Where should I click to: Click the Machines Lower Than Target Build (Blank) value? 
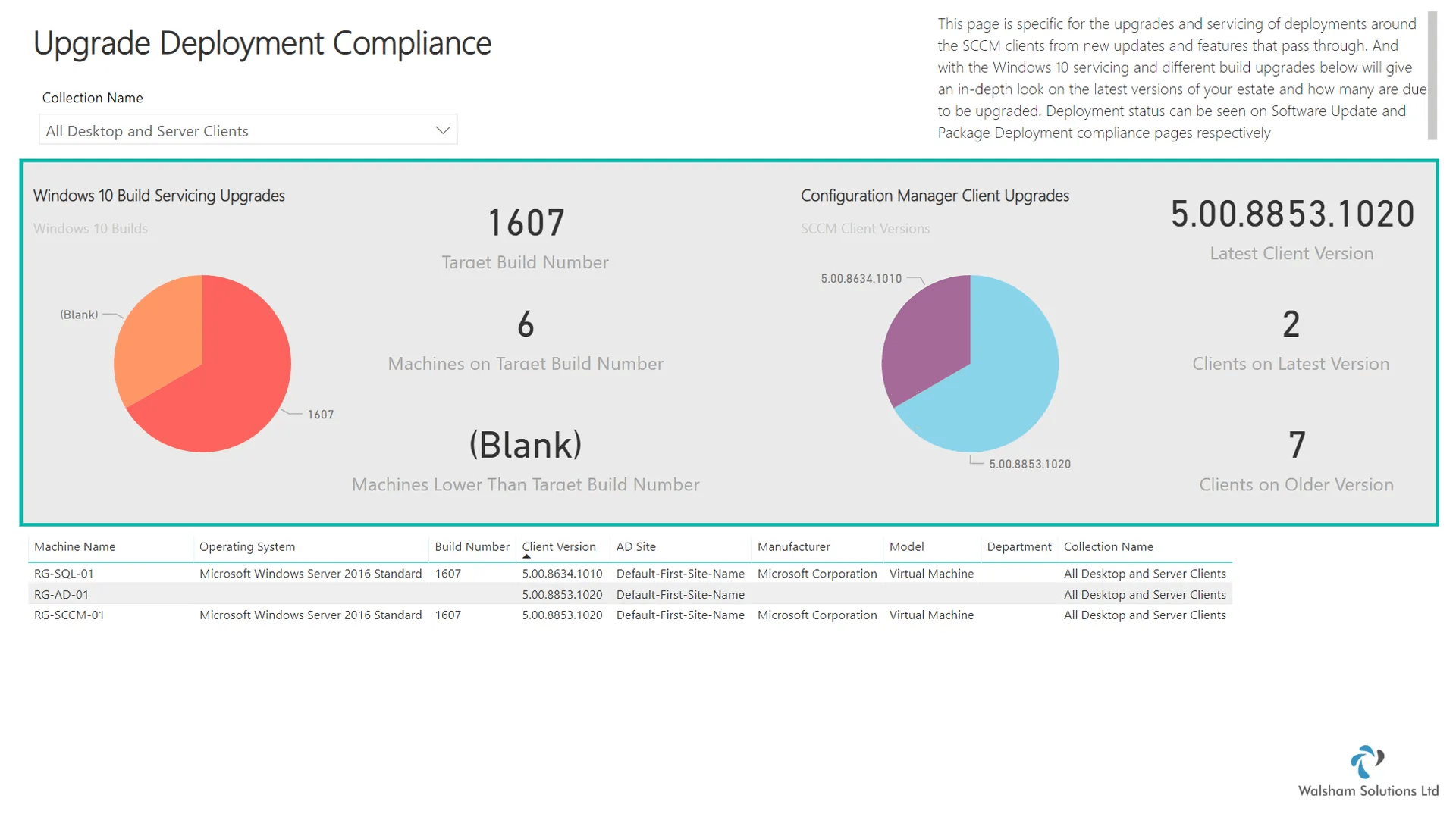coord(526,446)
